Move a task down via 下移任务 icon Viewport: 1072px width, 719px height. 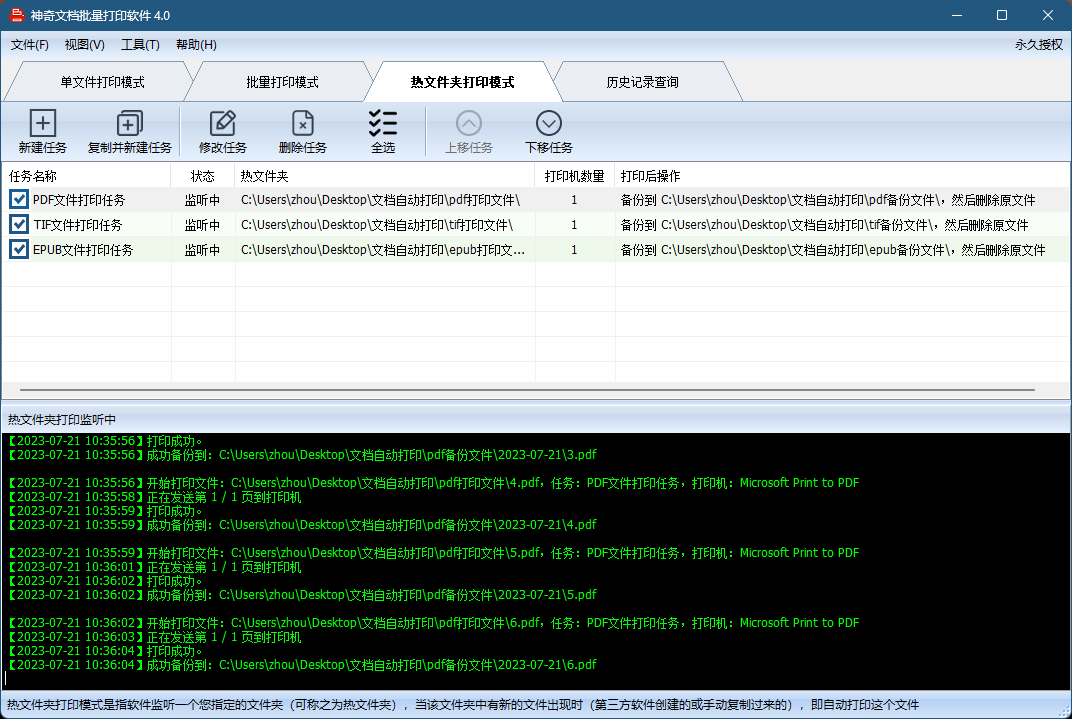pos(548,131)
